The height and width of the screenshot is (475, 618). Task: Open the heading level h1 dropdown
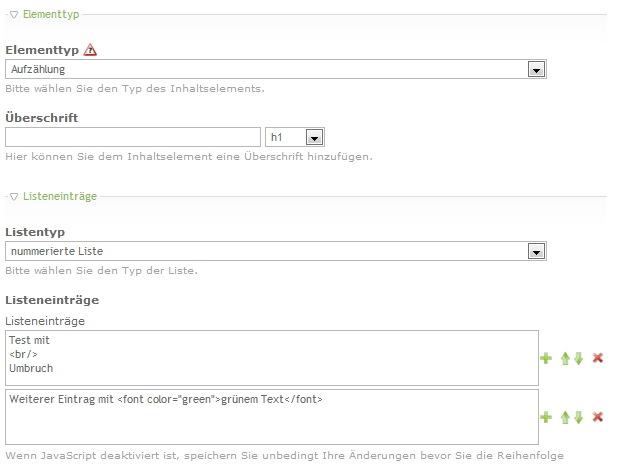pyautogui.click(x=295, y=137)
